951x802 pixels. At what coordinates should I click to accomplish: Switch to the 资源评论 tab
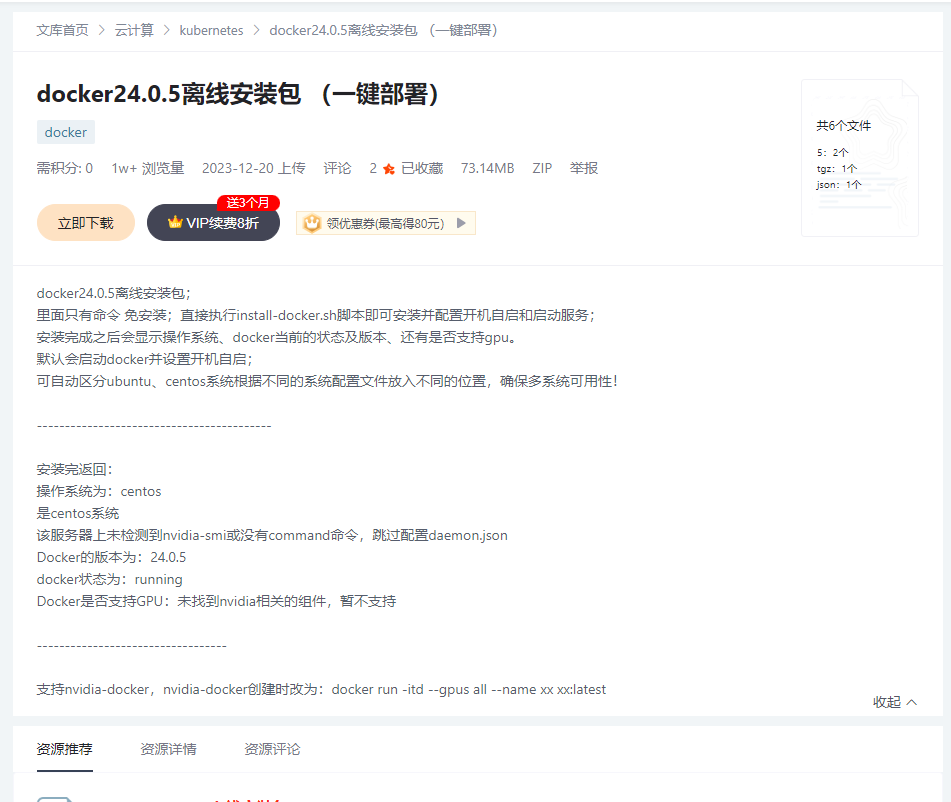coord(272,749)
